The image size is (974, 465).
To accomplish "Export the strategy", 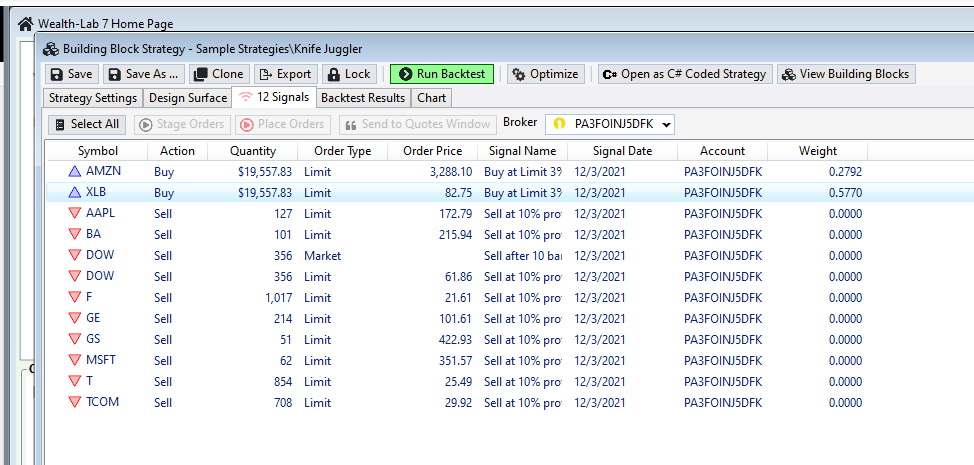I will (x=286, y=74).
